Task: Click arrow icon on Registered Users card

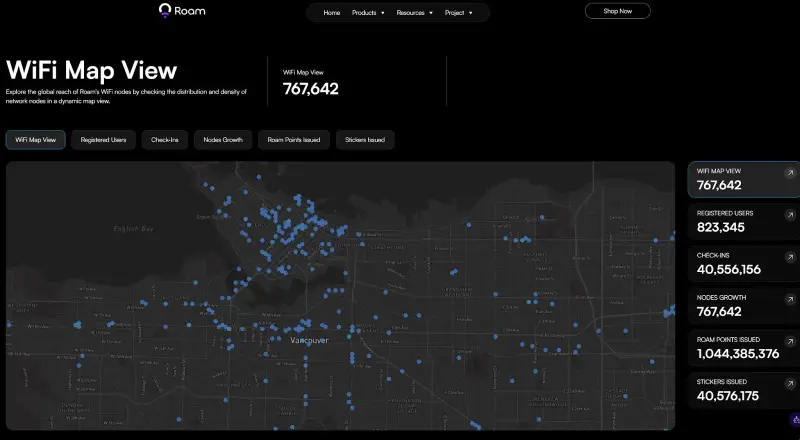Action: [788, 214]
